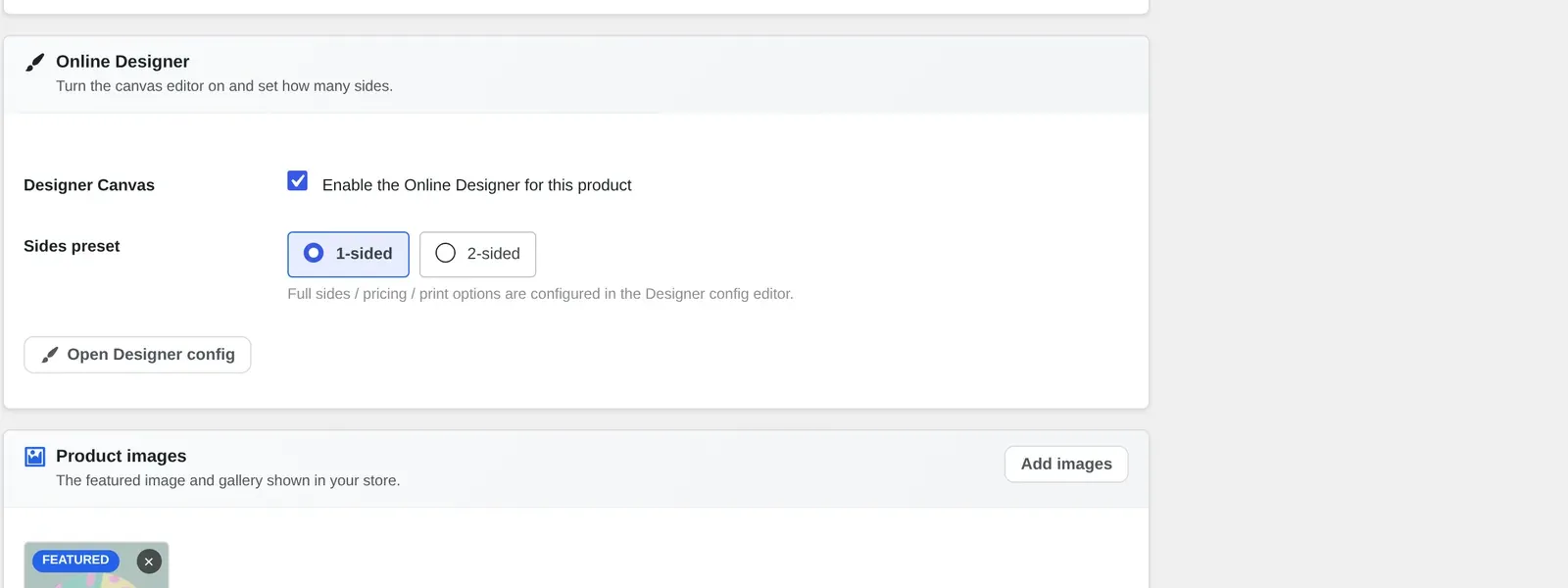Image resolution: width=1568 pixels, height=588 pixels.
Task: Toggle Enable the Online Designer checkbox
Action: tap(298, 181)
